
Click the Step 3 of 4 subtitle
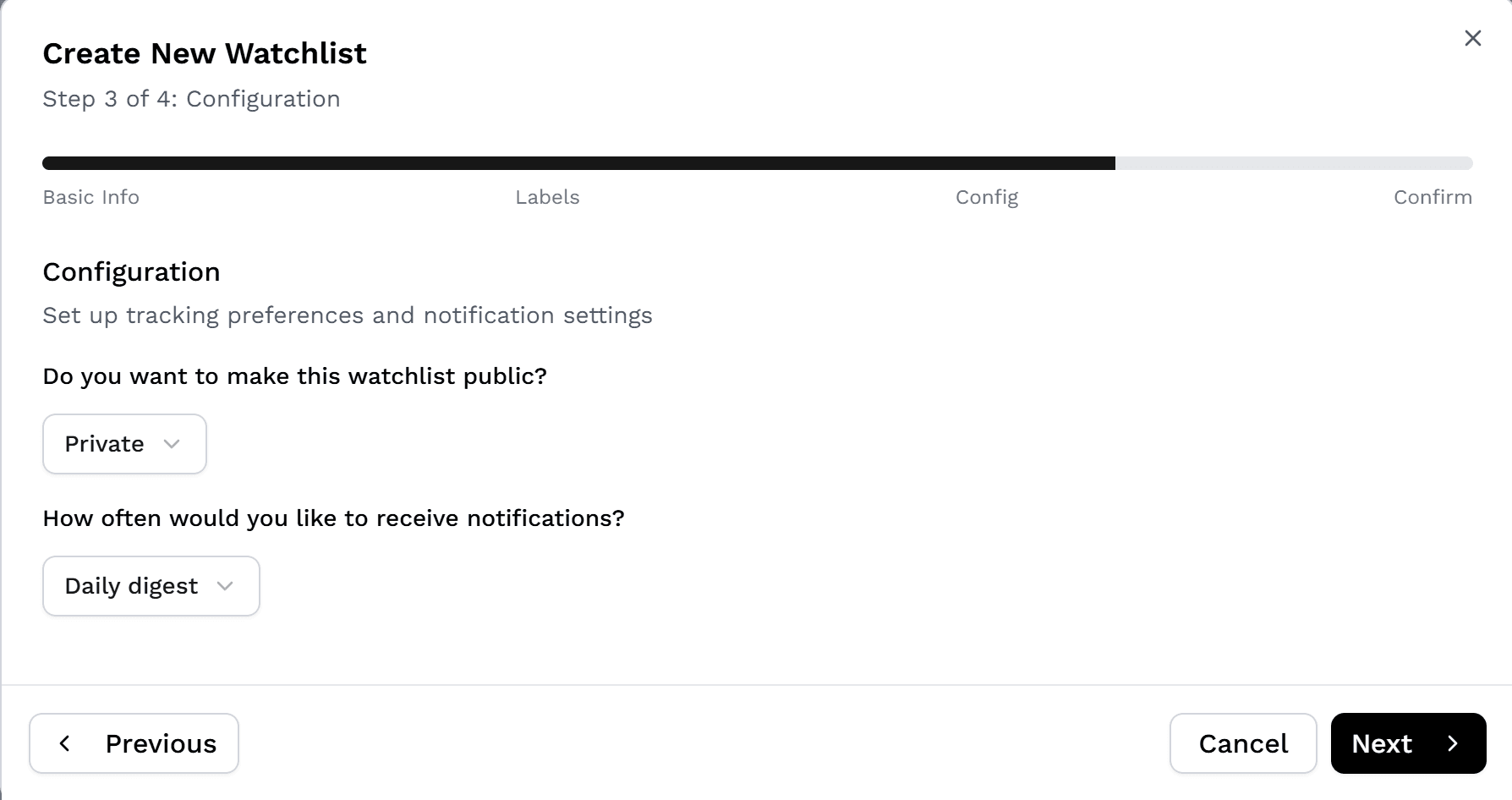click(190, 99)
